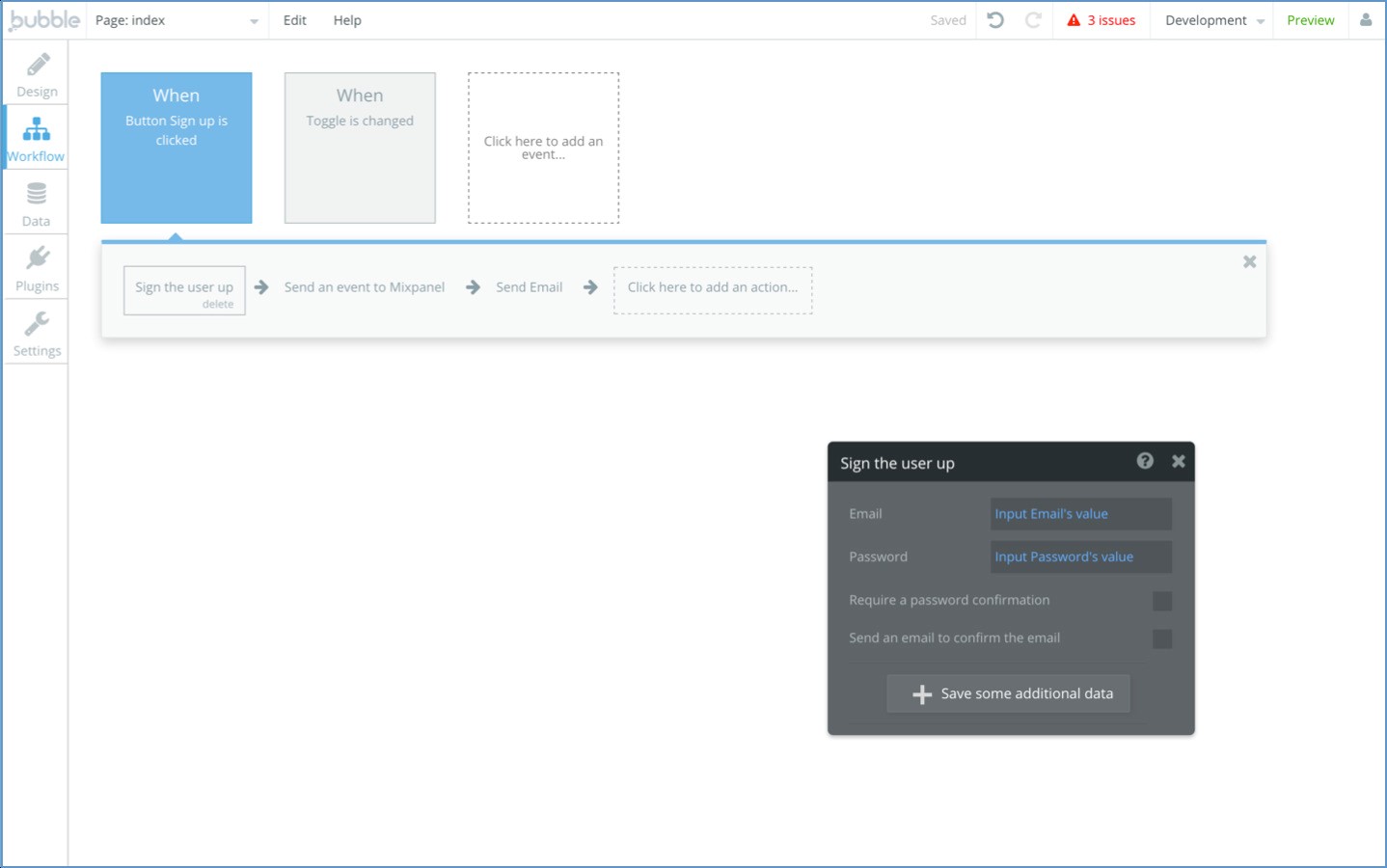Click Save some additional data button
This screenshot has height=868, width=1387.
(x=1008, y=693)
